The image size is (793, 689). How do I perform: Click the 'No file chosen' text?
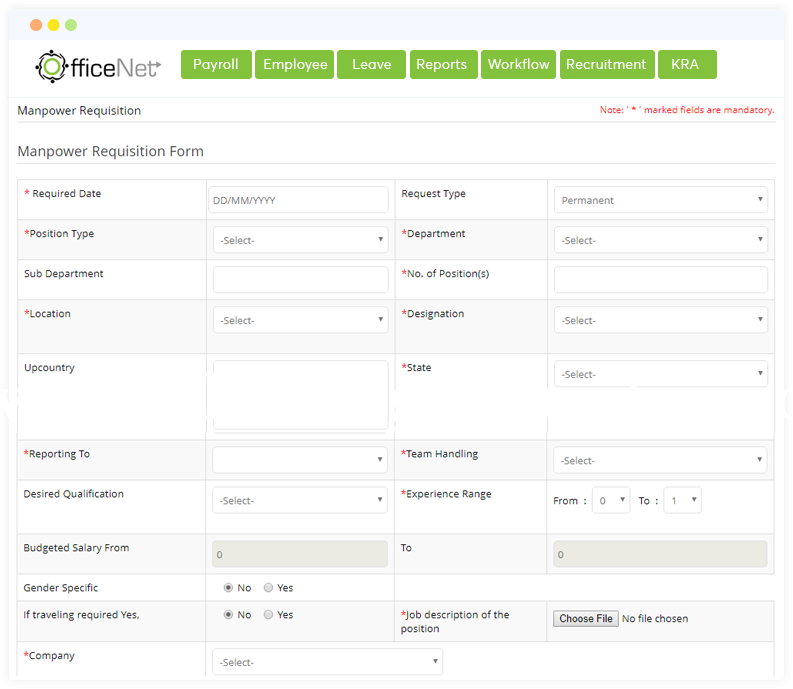pyautogui.click(x=655, y=618)
